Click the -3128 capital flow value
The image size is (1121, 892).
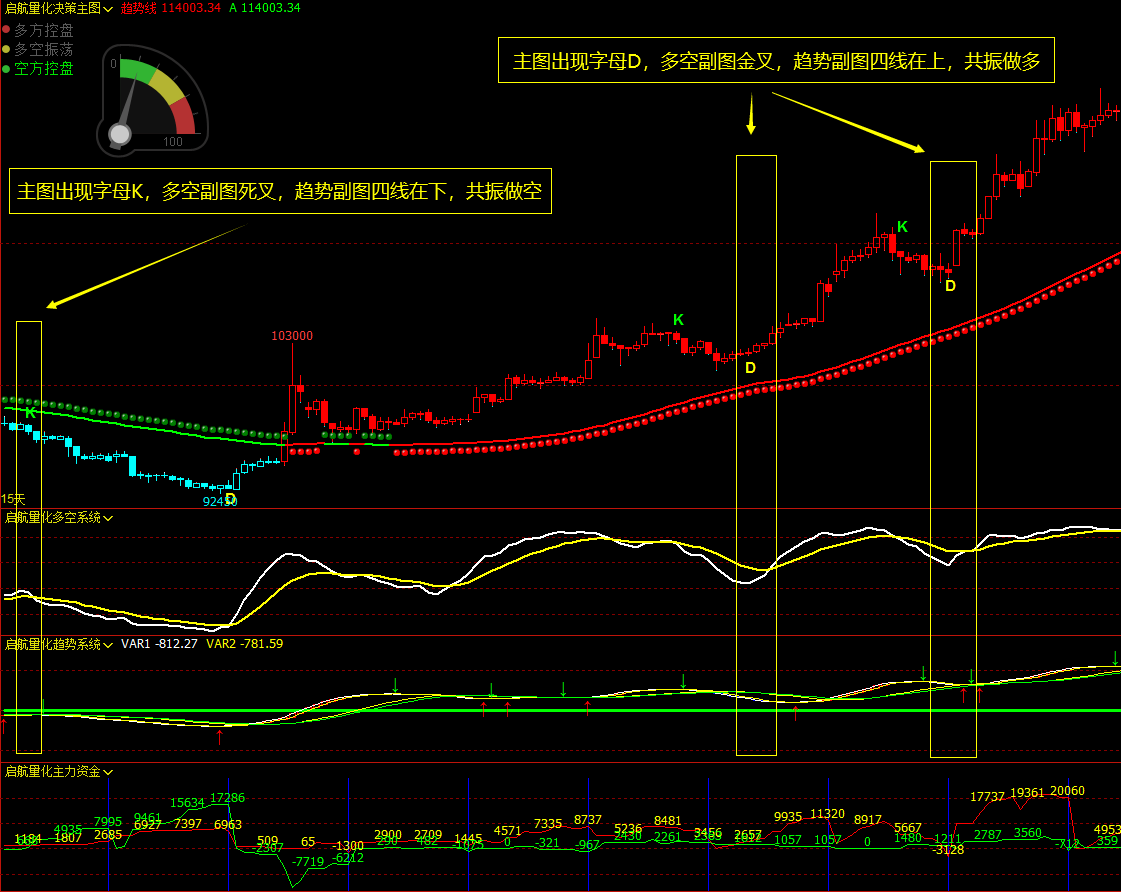949,850
